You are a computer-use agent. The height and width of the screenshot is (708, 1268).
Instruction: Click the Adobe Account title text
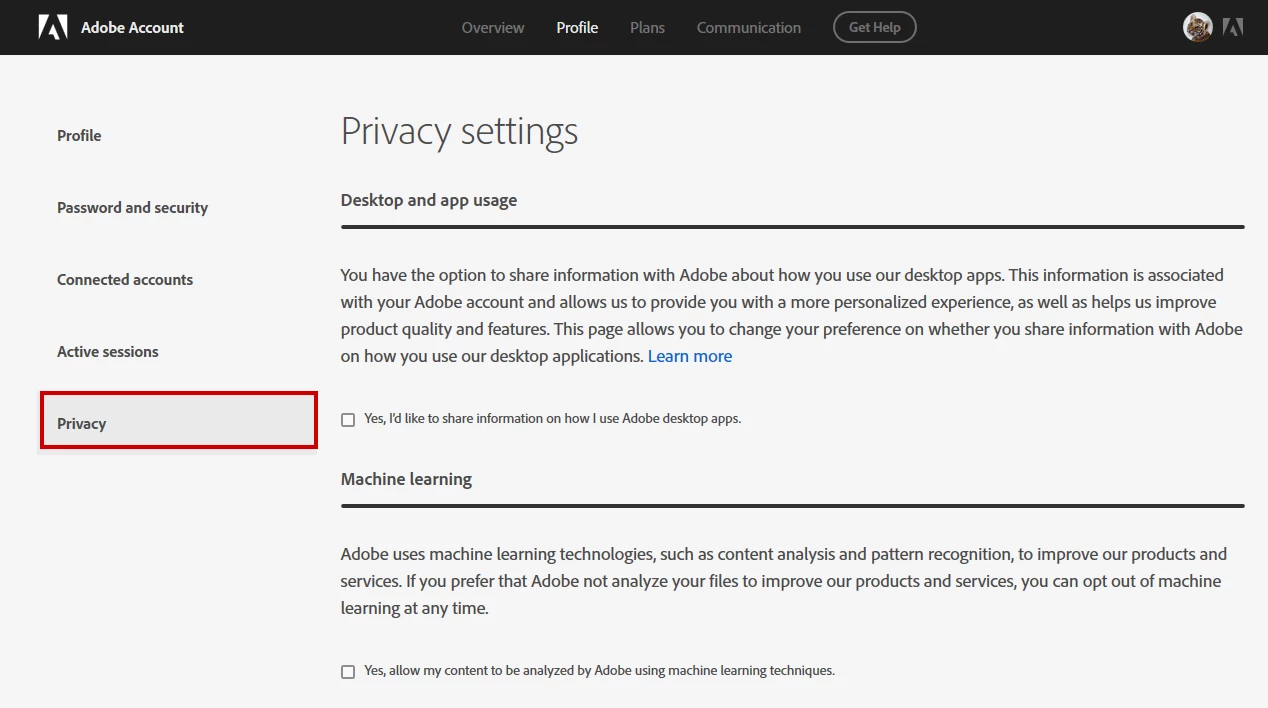(132, 27)
